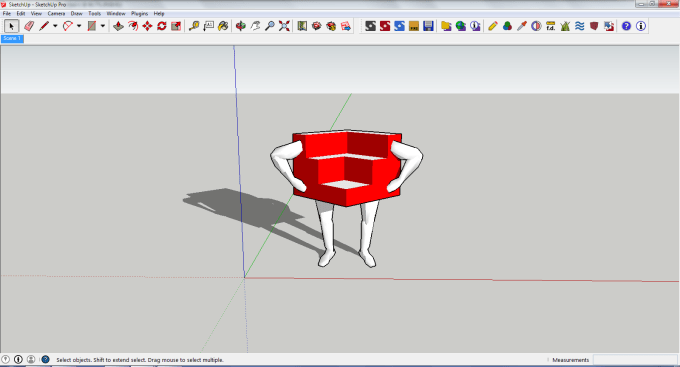680x367 pixels.
Task: Click the green grass plugin icon
Action: [x=565, y=26]
